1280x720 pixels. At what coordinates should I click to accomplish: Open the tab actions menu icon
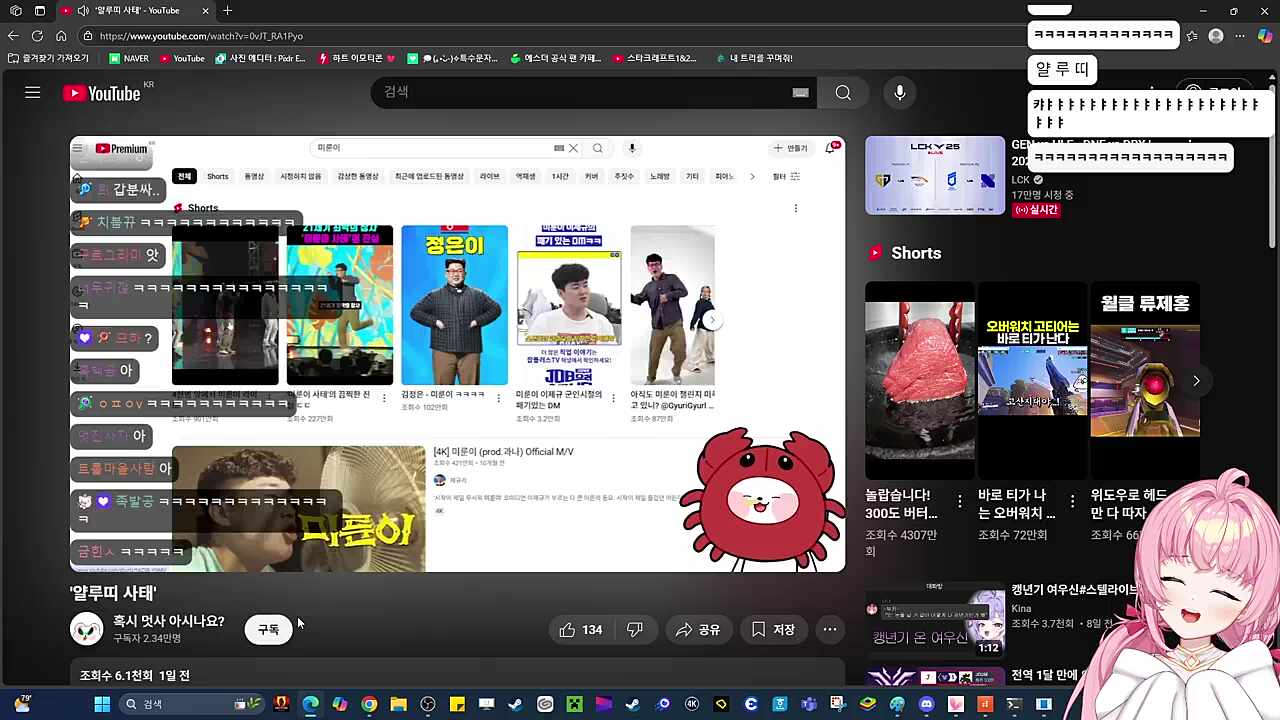[x=39, y=11]
